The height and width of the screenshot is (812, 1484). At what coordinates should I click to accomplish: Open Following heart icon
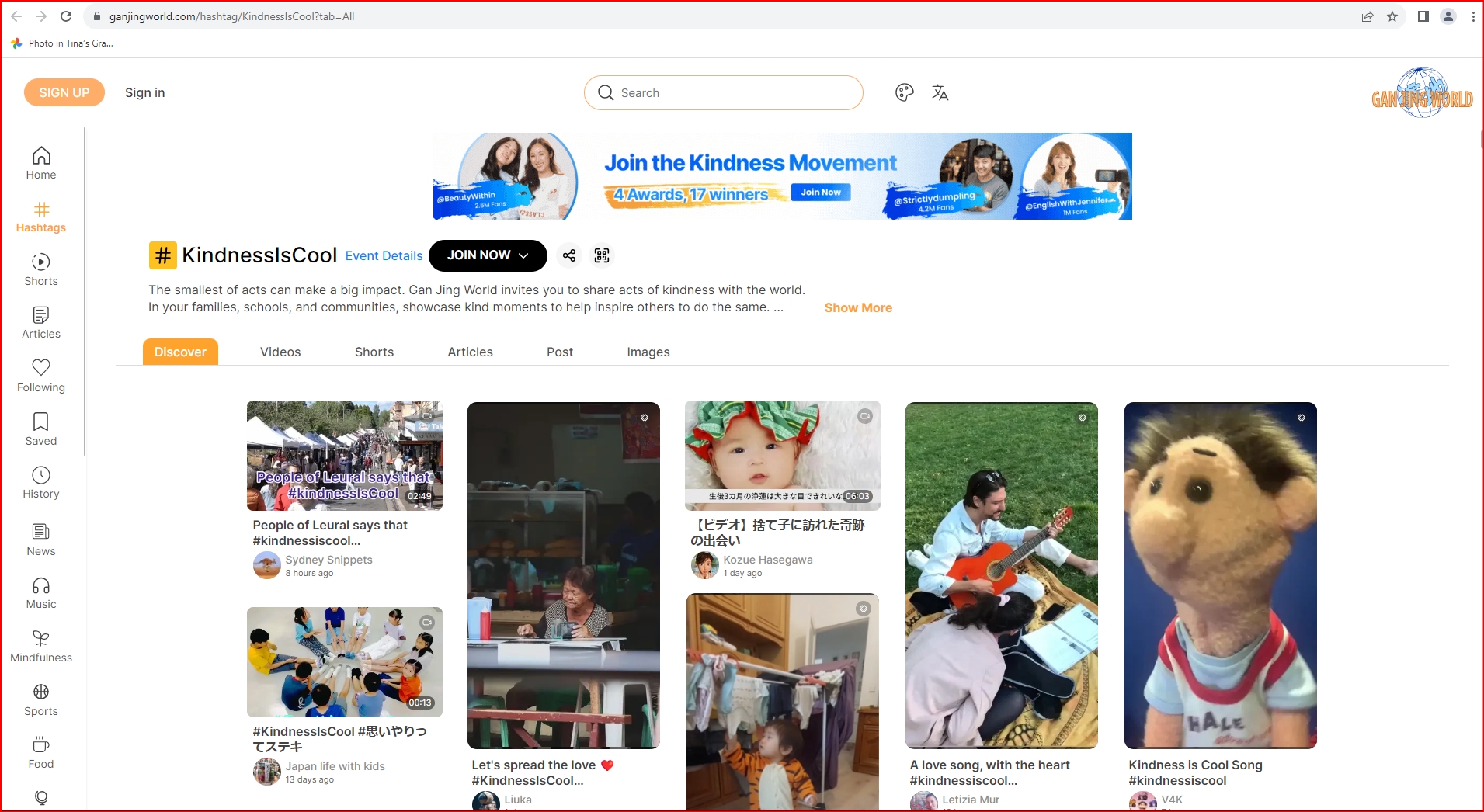(41, 367)
